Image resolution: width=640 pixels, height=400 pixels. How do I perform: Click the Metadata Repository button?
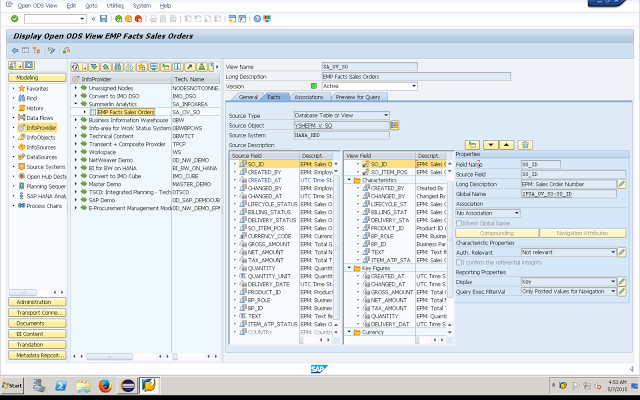[37, 355]
